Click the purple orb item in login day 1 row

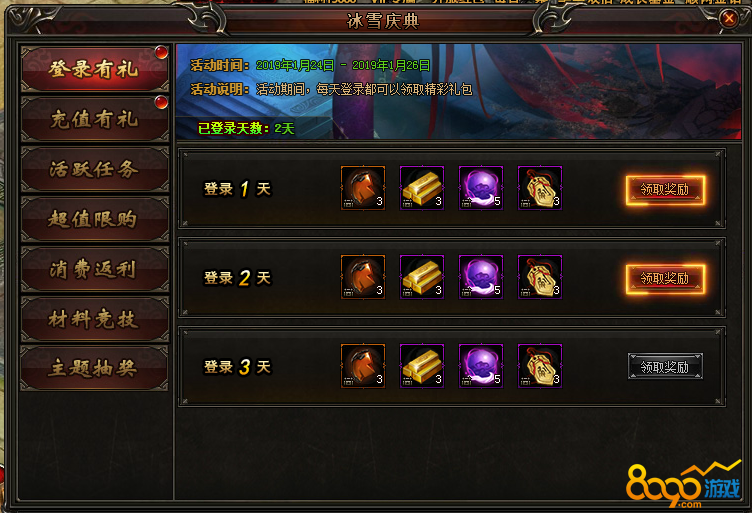coord(481,188)
